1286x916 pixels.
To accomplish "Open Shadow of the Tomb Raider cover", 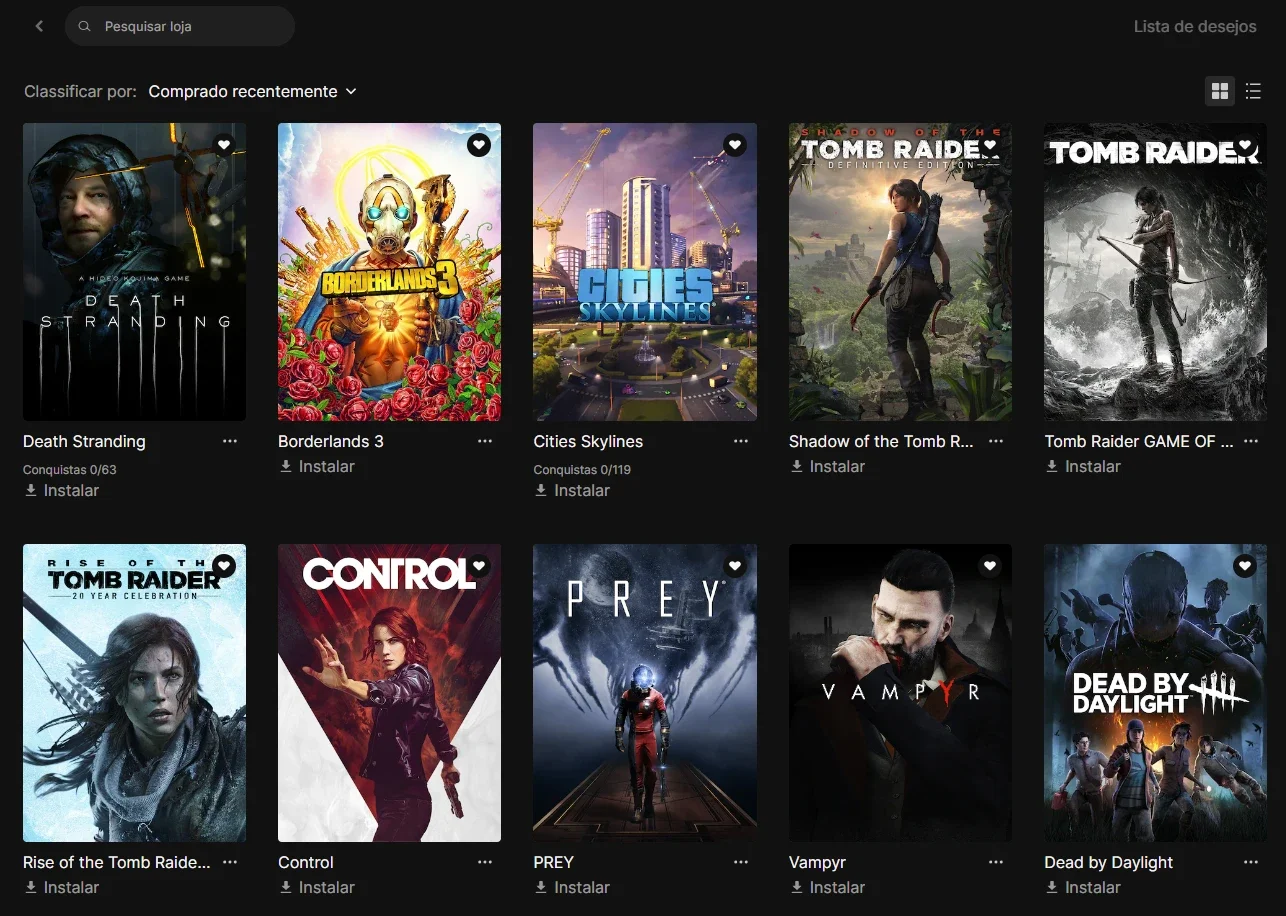I will click(900, 272).
